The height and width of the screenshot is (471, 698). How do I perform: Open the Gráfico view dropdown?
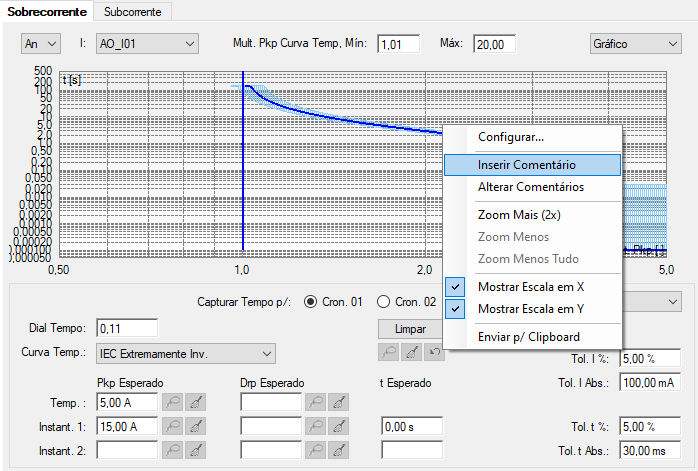635,44
